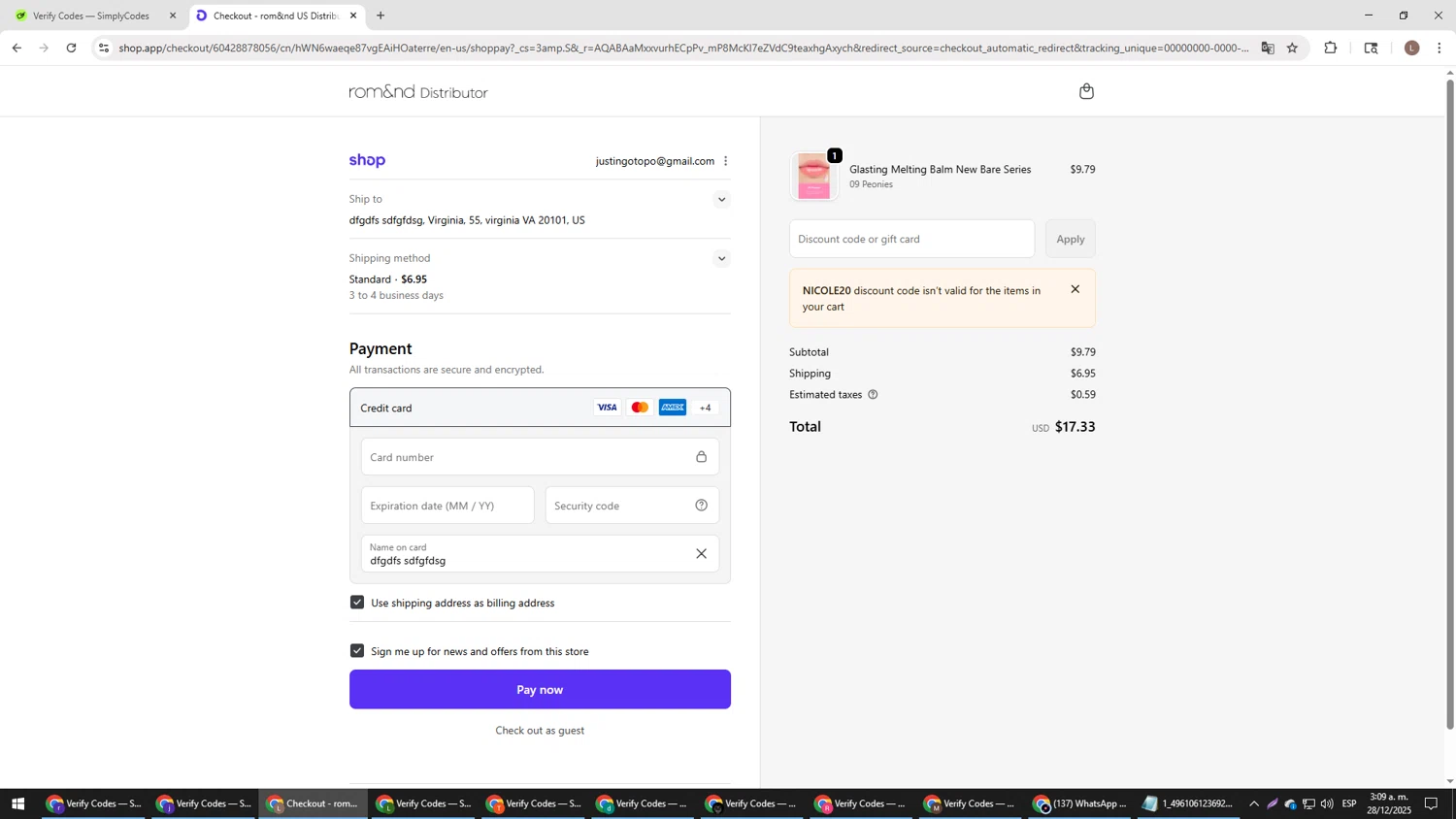Focus the Security code field

[632, 506]
